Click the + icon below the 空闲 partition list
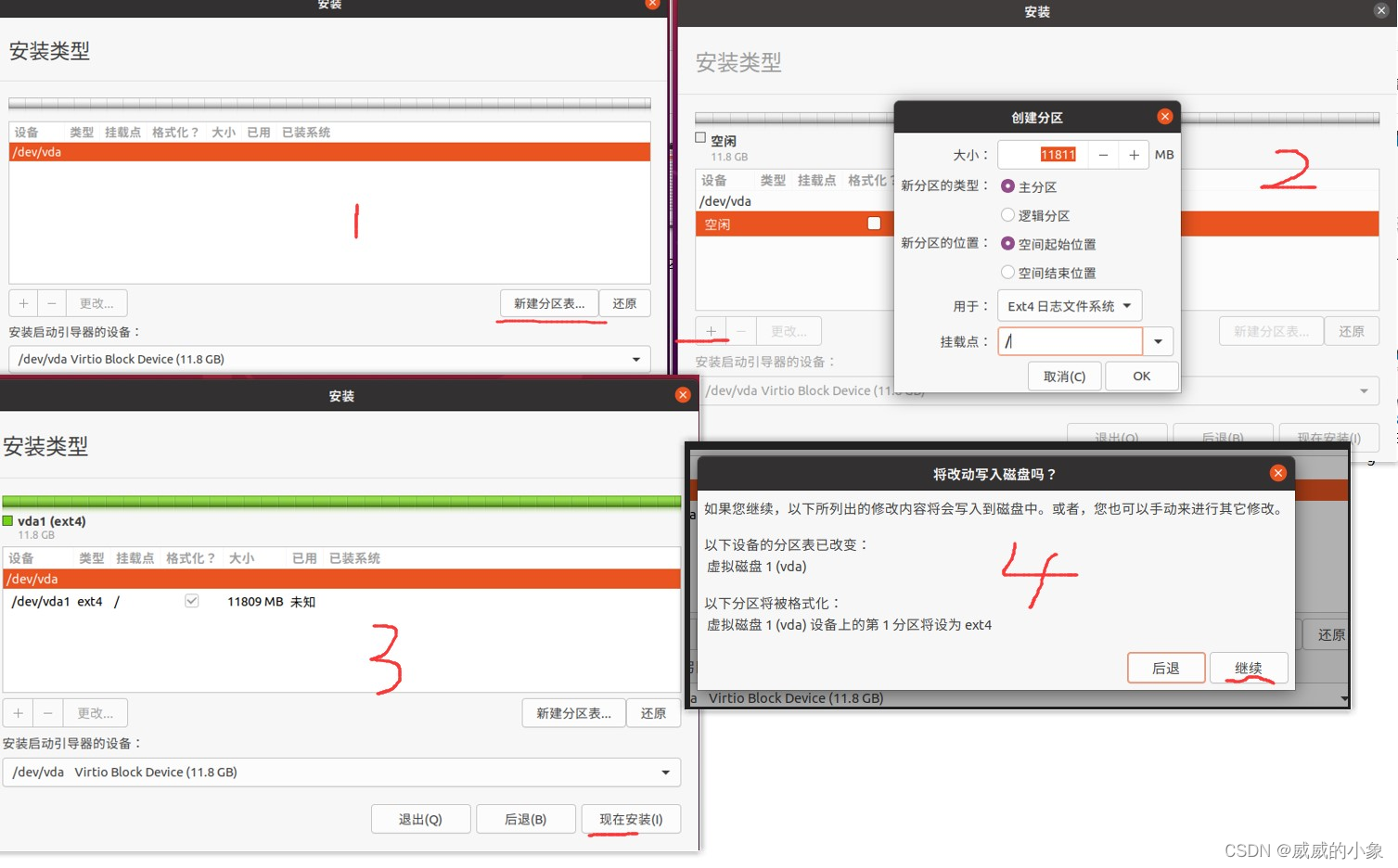This screenshot has width=1398, height=868. (711, 330)
